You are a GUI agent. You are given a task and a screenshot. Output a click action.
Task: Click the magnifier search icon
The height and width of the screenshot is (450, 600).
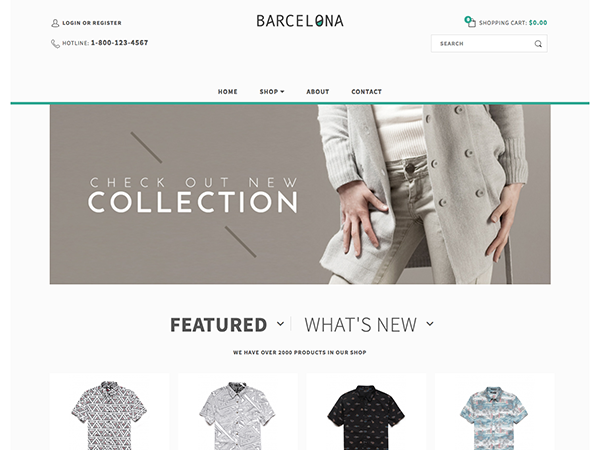(538, 44)
